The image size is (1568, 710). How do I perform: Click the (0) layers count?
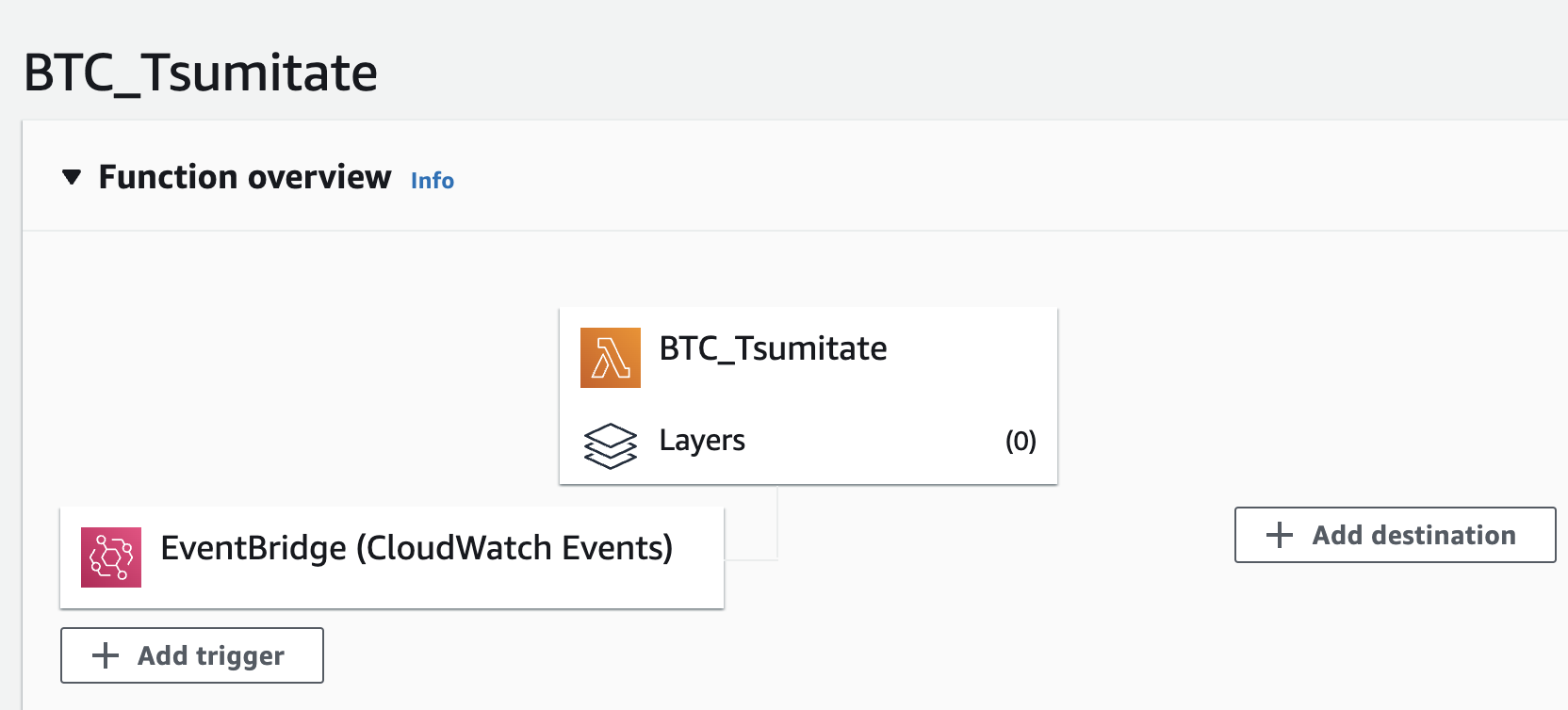pyautogui.click(x=1021, y=441)
